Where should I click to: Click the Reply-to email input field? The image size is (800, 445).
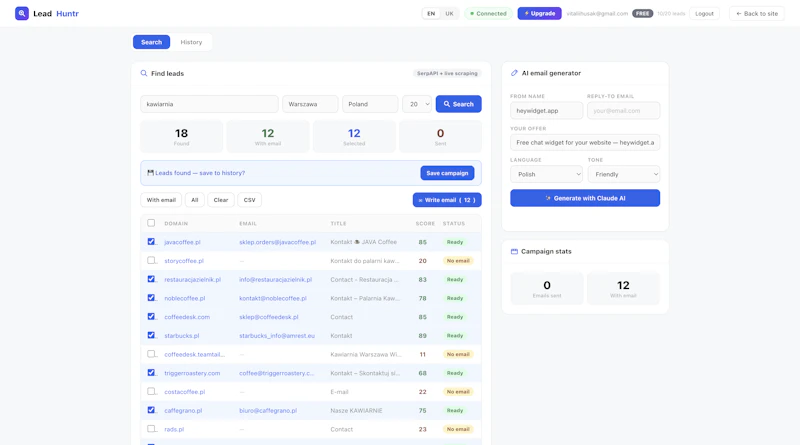624,111
